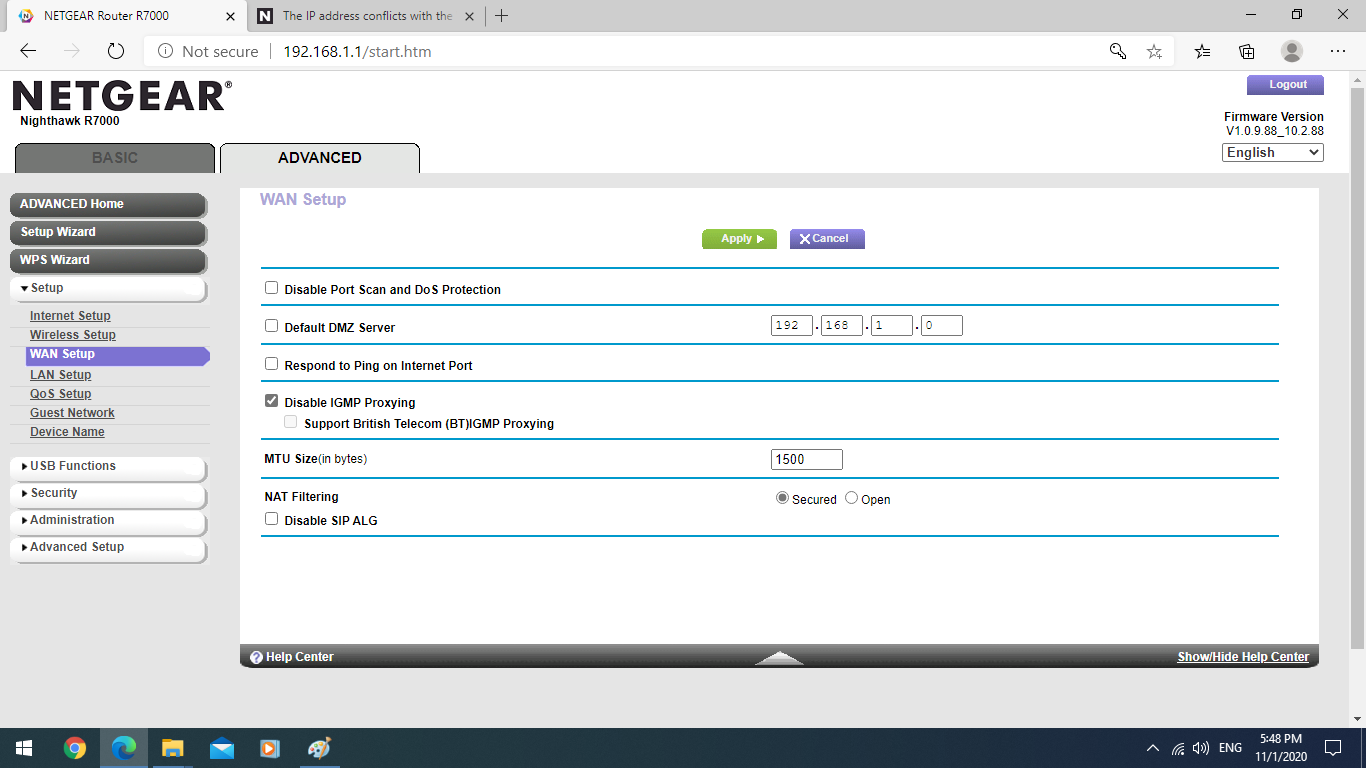Image resolution: width=1366 pixels, height=768 pixels.
Task: Open a new browser tab
Action: [x=502, y=16]
